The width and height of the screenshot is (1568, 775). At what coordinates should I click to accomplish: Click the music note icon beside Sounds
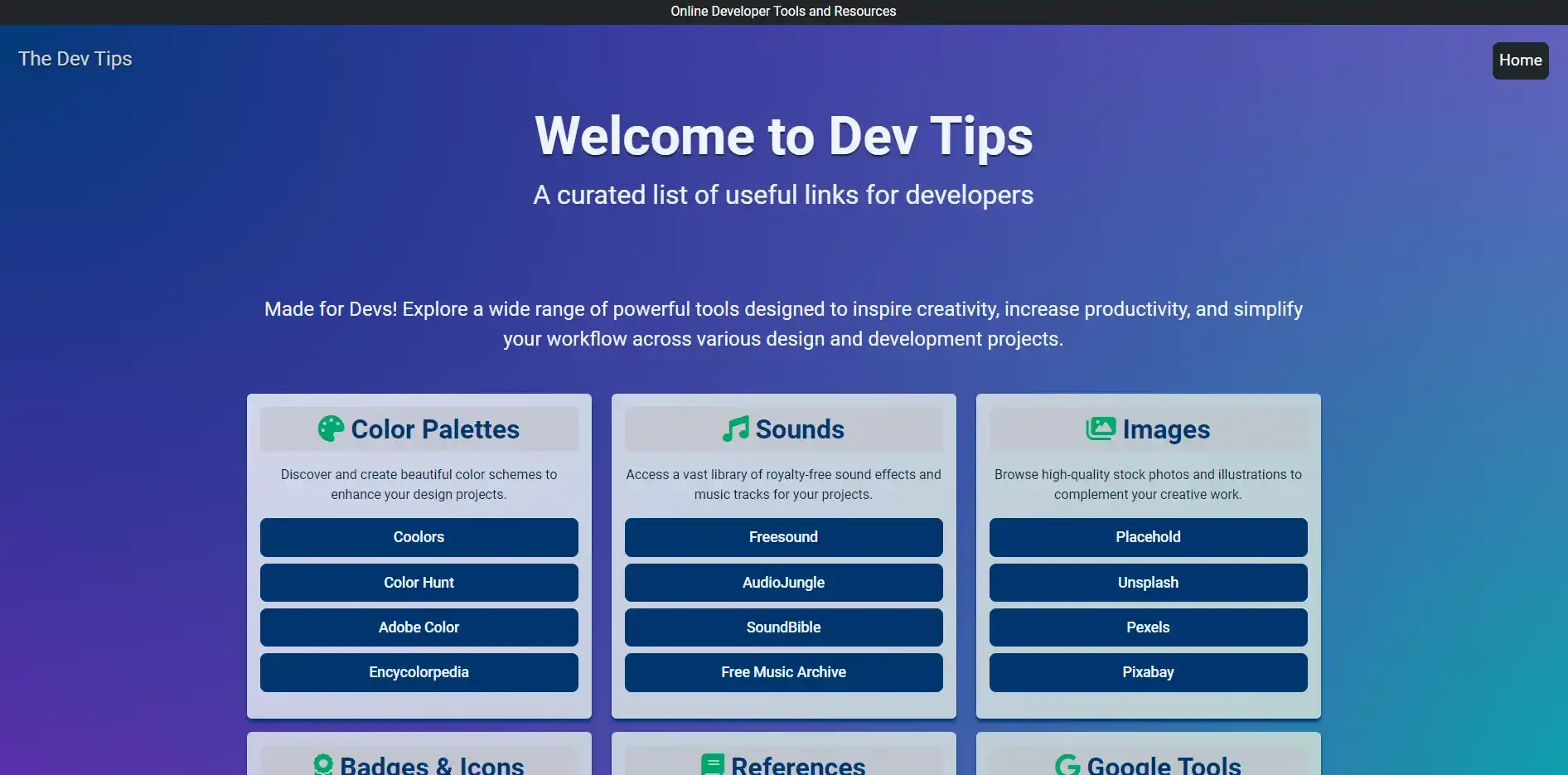pos(735,429)
